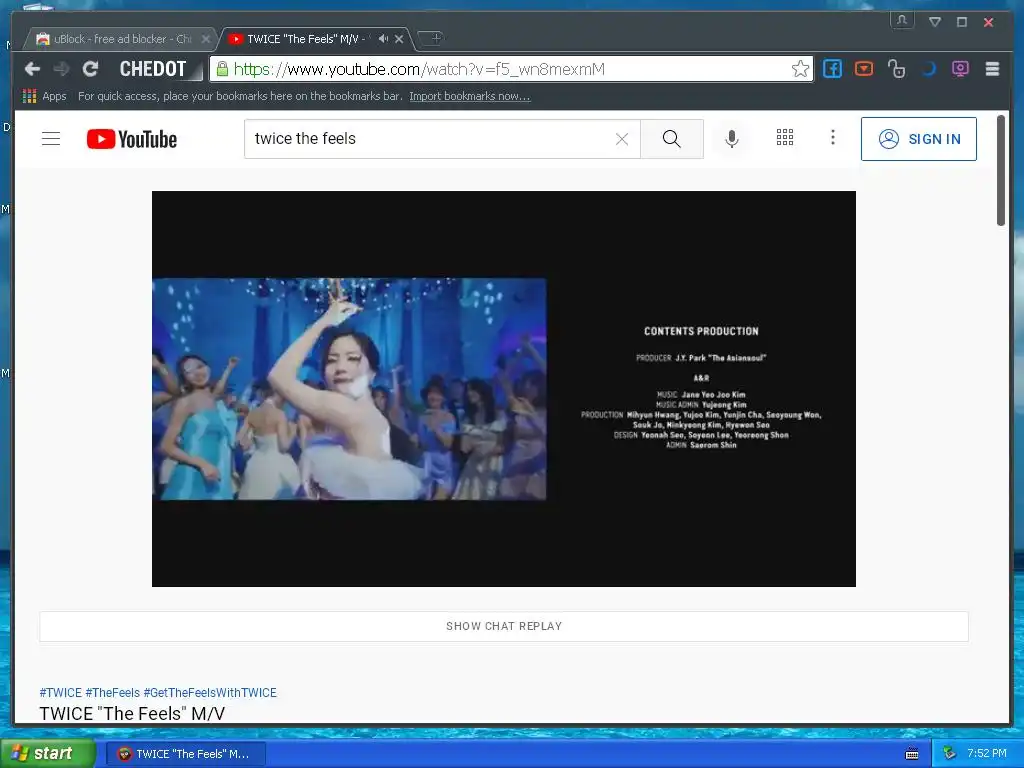Click the browser profile user icon
The image size is (1024, 768).
pyautogui.click(x=902, y=21)
